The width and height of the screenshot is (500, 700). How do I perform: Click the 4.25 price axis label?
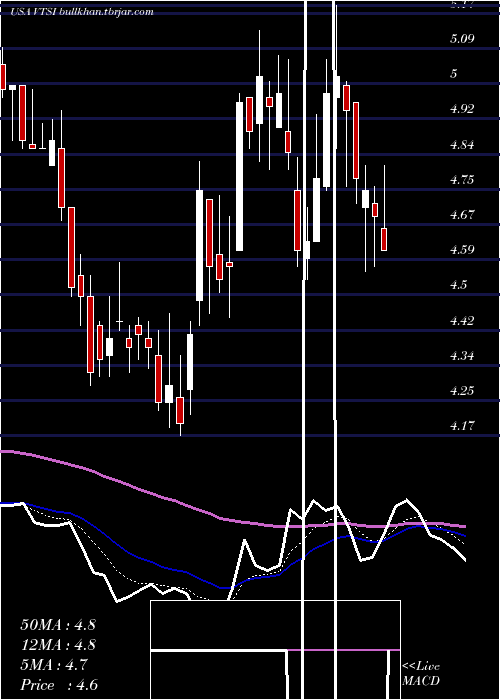click(x=462, y=391)
